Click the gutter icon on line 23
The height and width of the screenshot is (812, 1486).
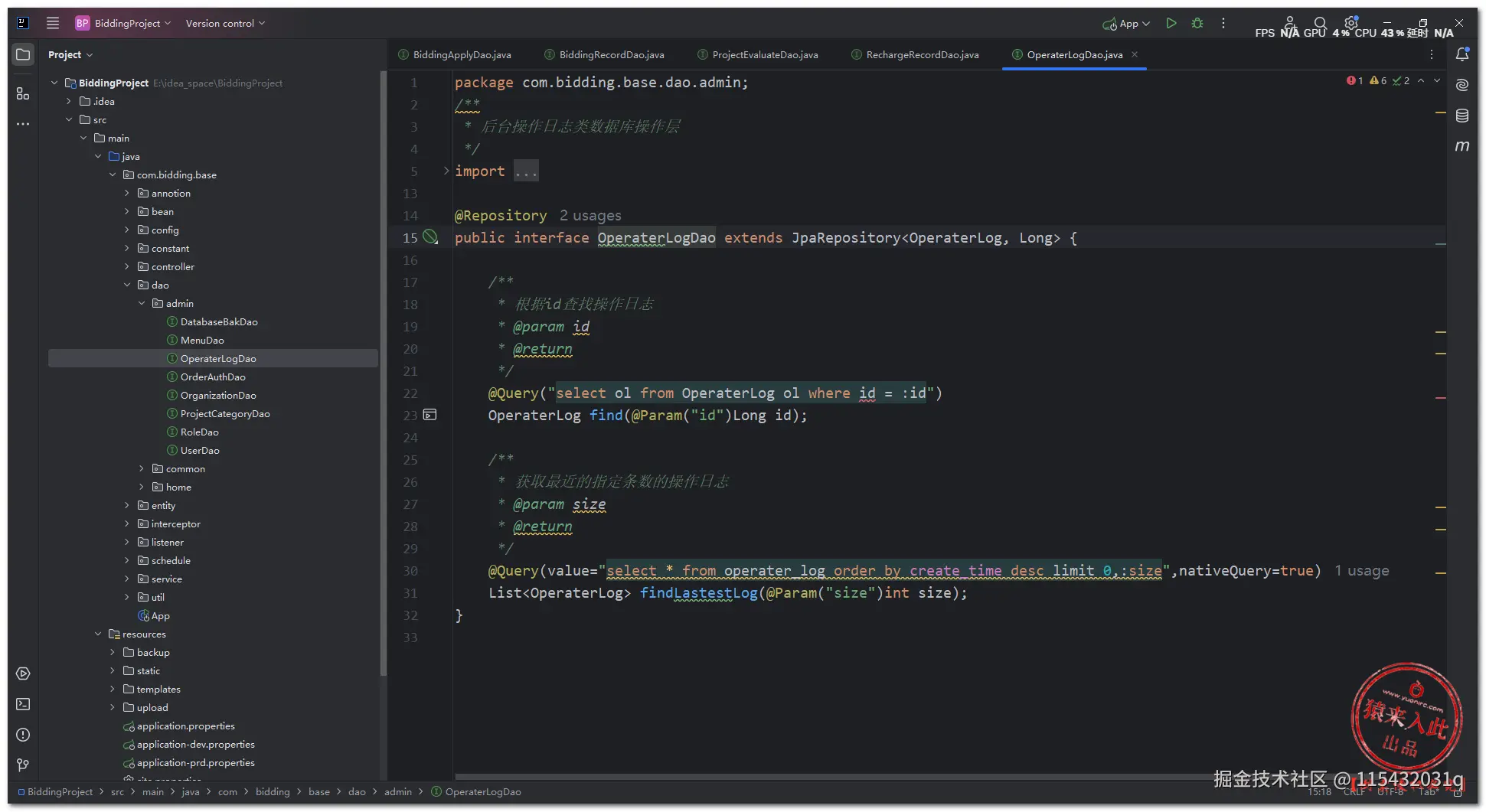[x=430, y=415]
